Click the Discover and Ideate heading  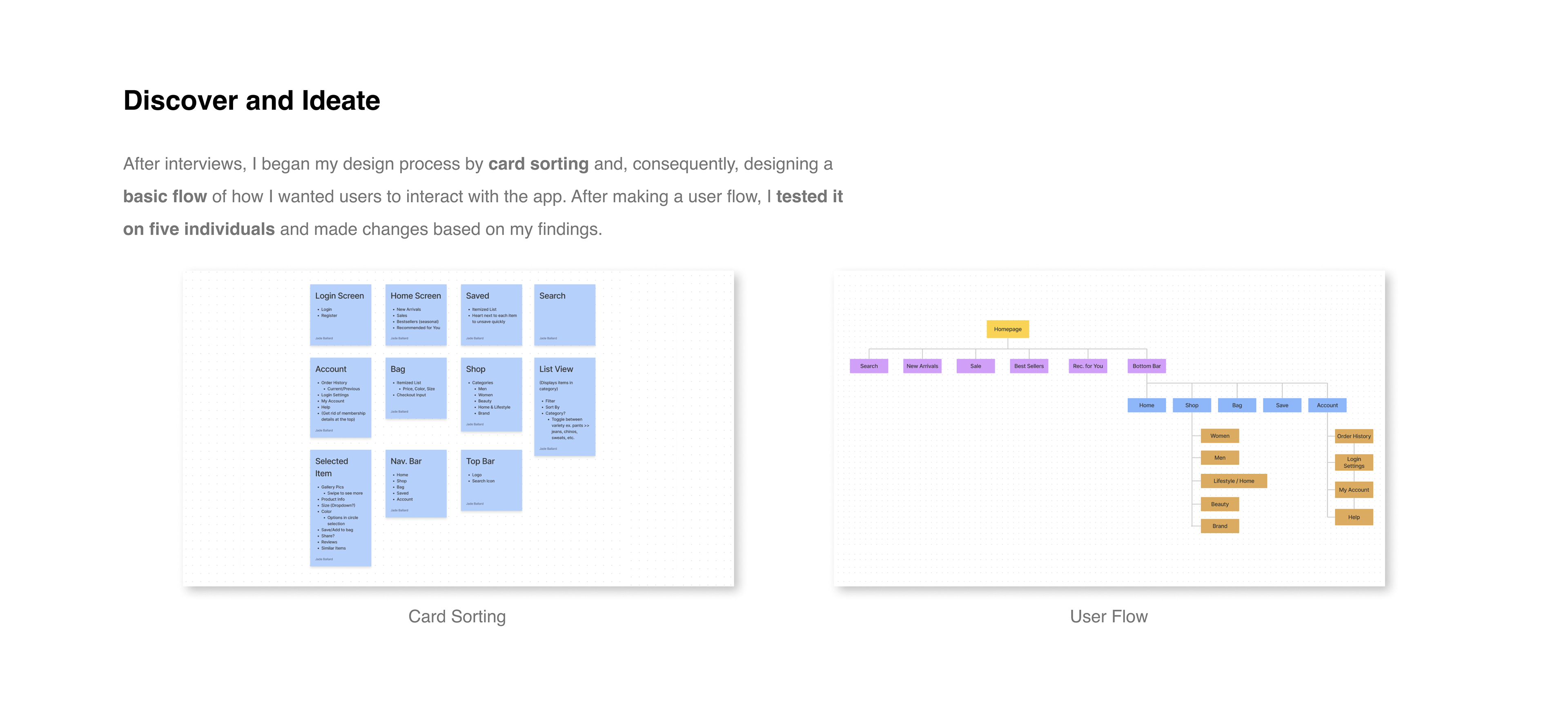252,100
